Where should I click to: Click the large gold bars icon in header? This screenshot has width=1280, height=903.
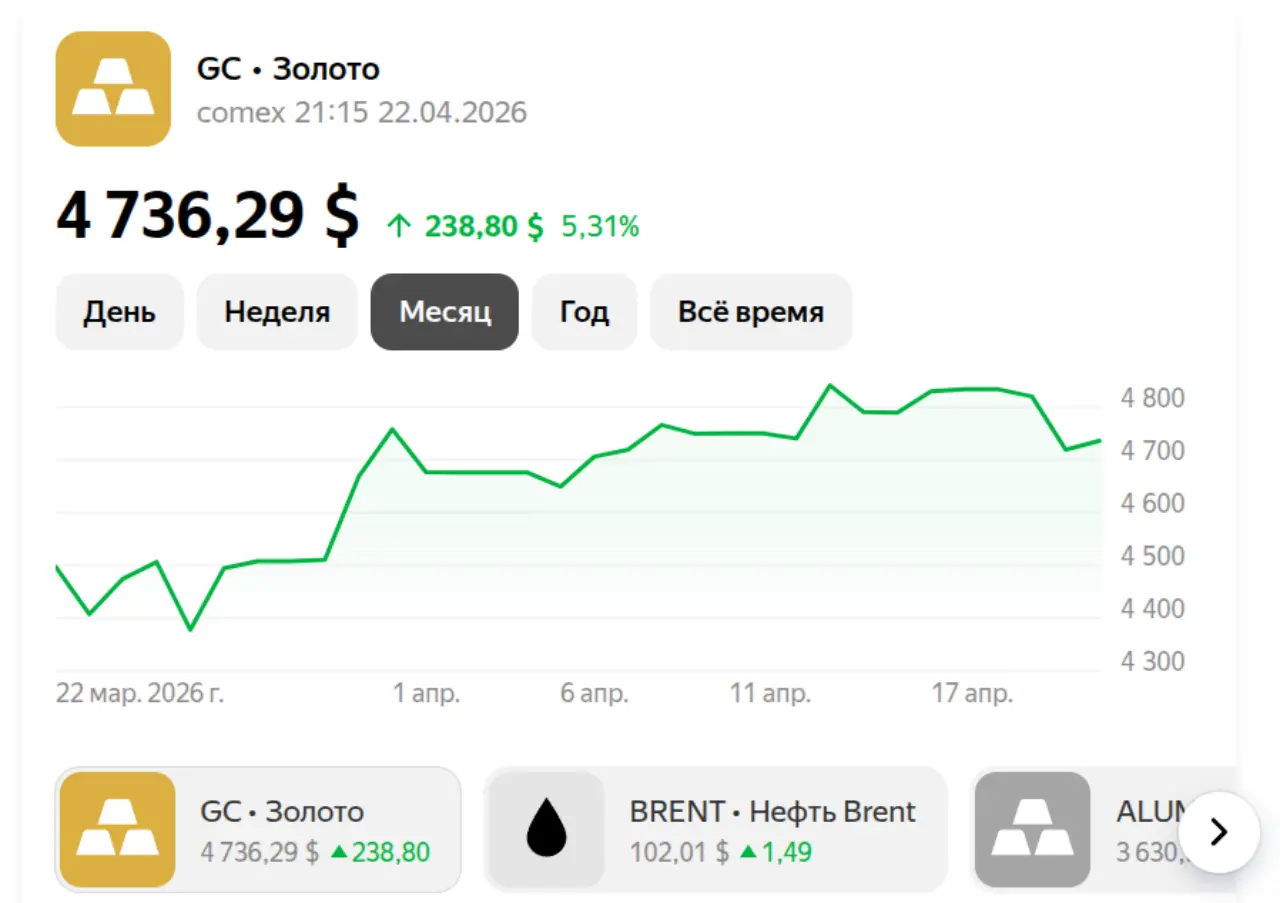tap(113, 89)
